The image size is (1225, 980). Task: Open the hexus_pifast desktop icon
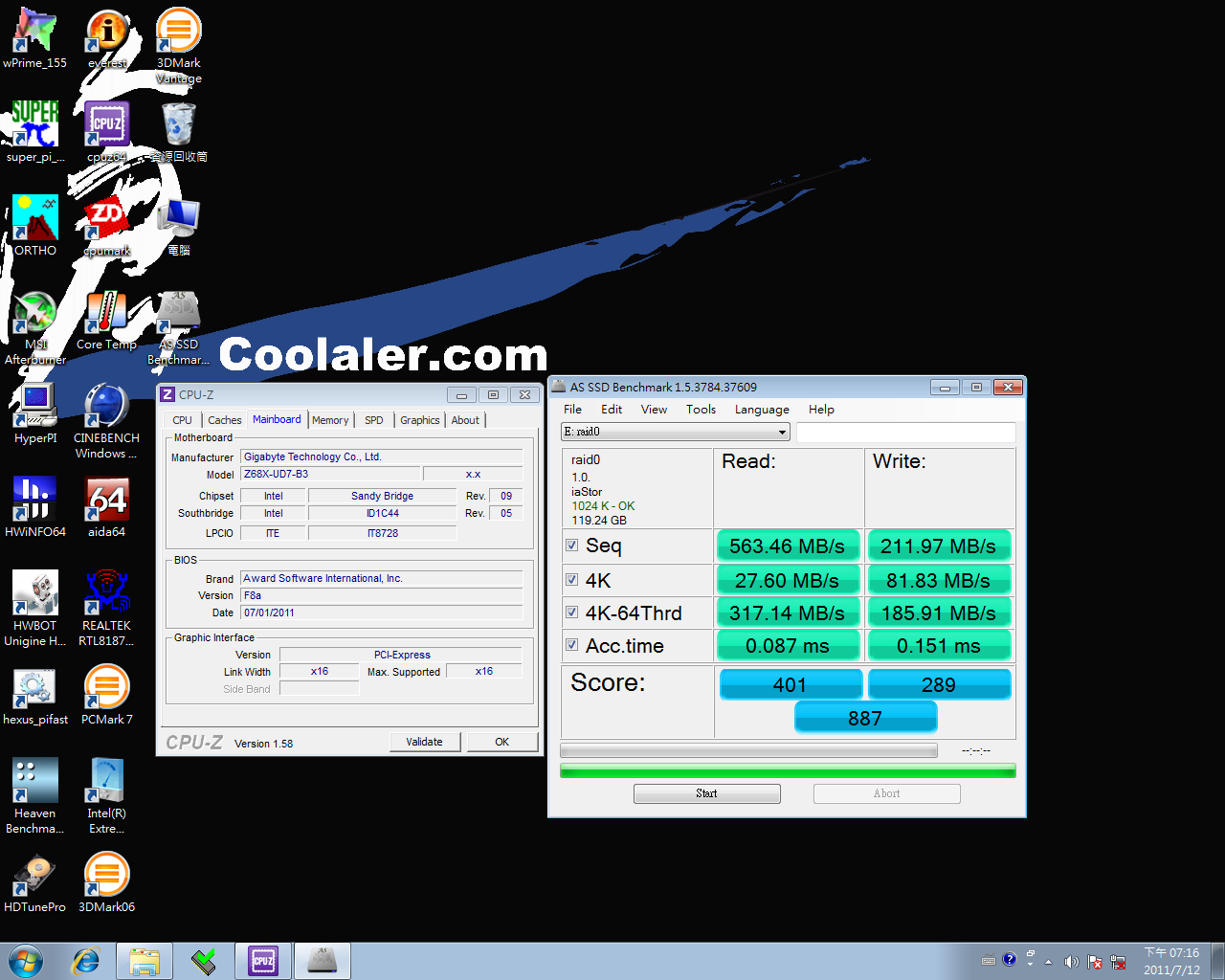35,695
